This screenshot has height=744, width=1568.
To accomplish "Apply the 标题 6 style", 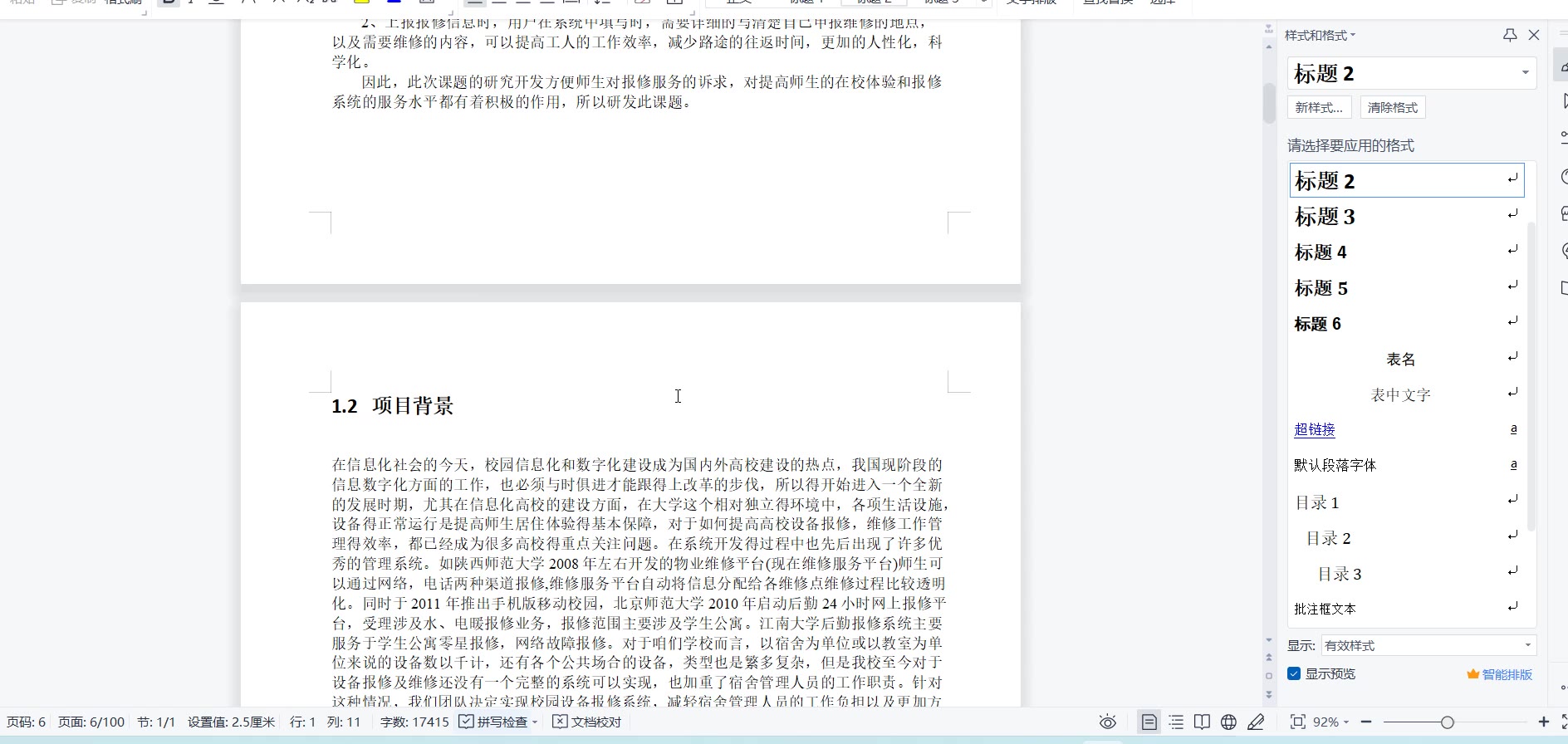I will [1406, 323].
